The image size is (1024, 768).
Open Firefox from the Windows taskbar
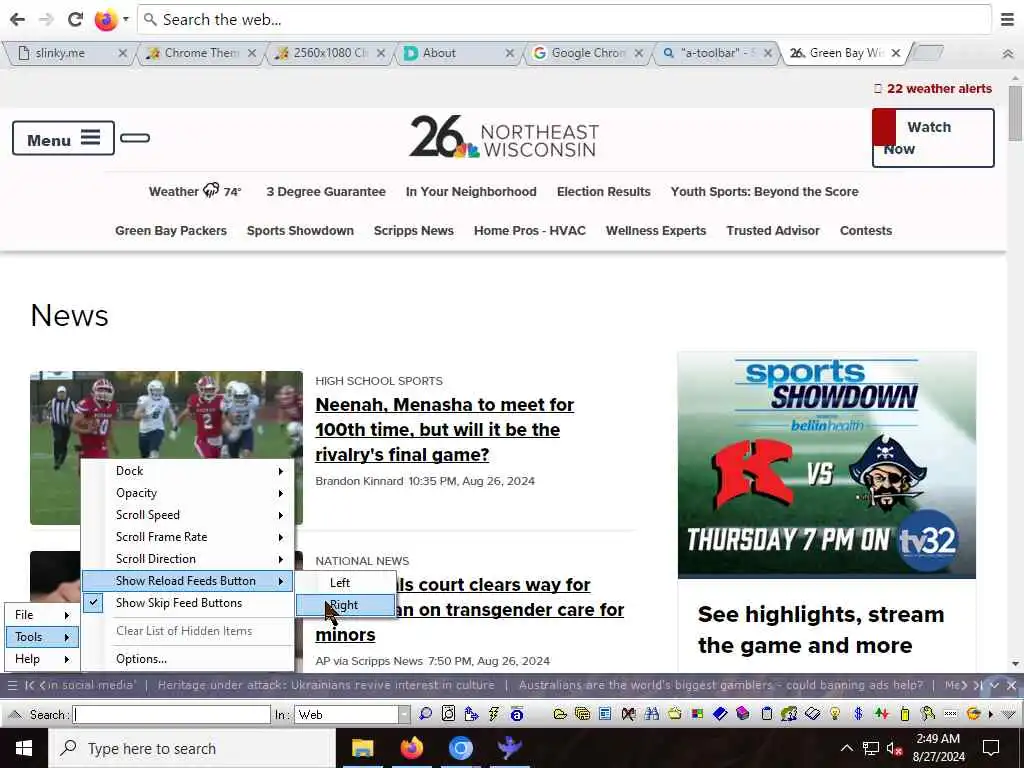point(411,748)
